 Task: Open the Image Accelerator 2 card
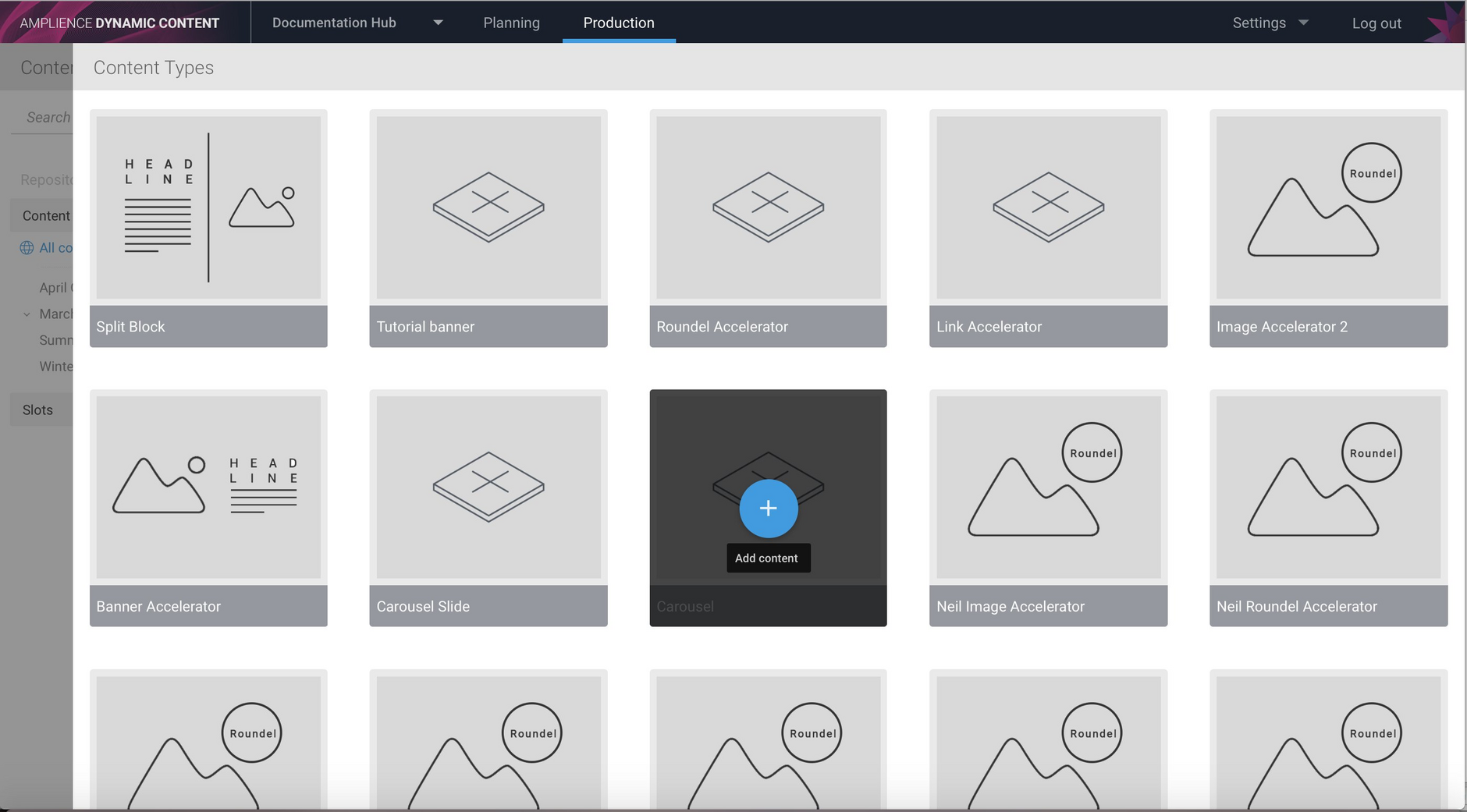pos(1329,229)
